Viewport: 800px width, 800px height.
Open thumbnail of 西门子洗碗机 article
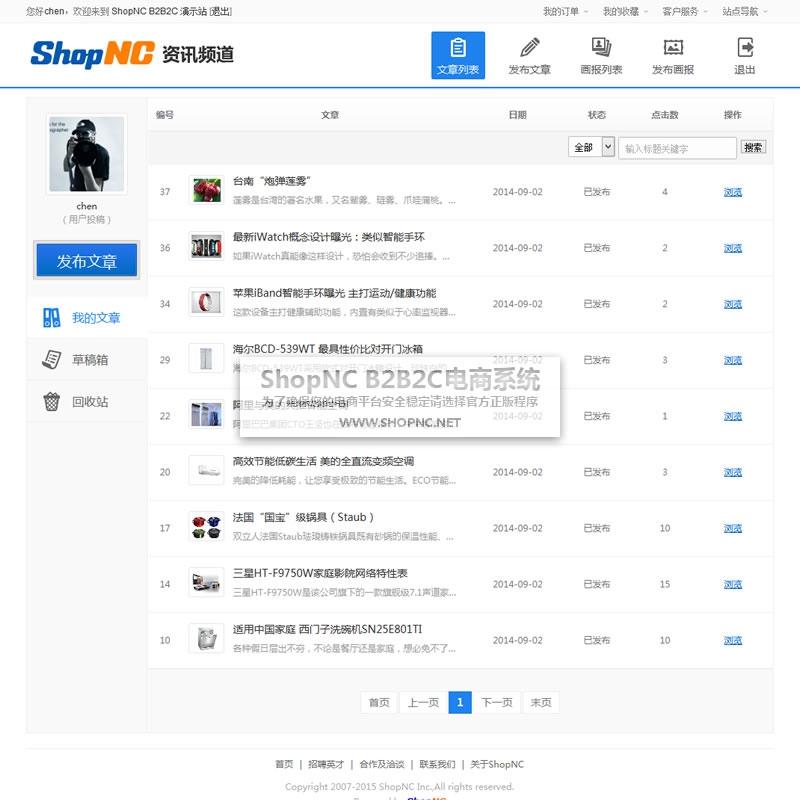(206, 639)
